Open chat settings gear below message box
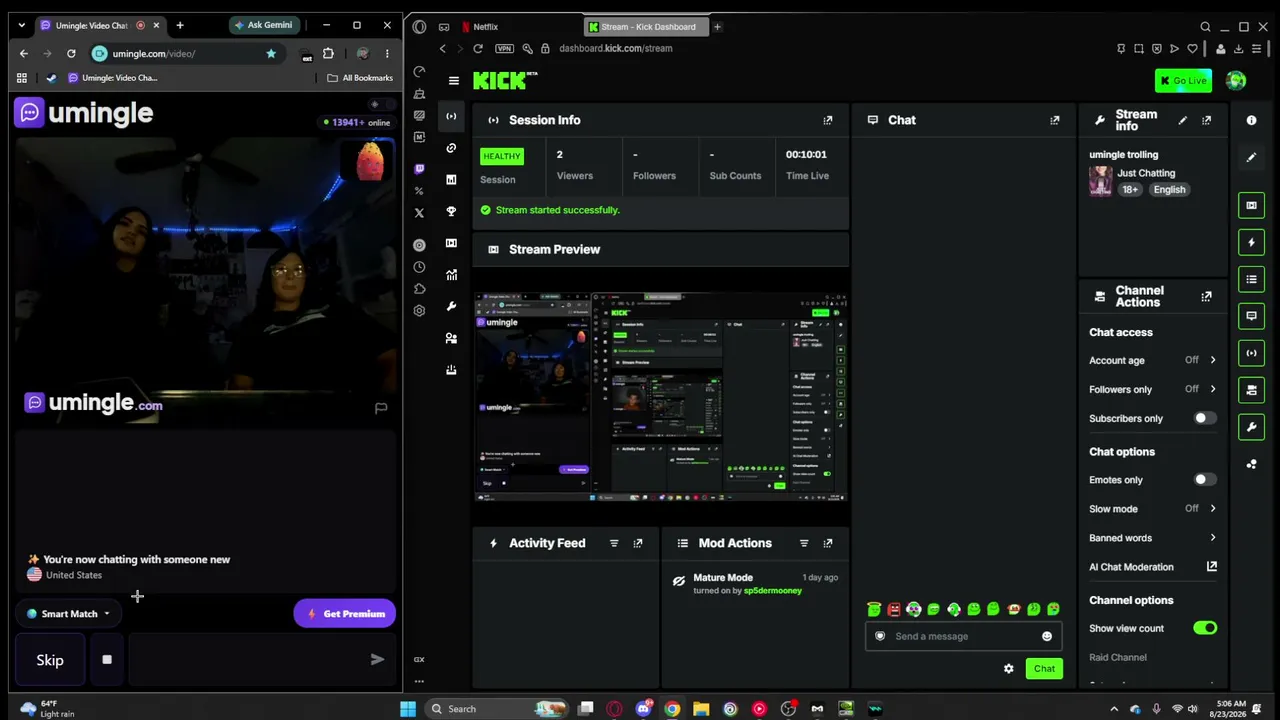This screenshot has height=720, width=1280. [1009, 669]
